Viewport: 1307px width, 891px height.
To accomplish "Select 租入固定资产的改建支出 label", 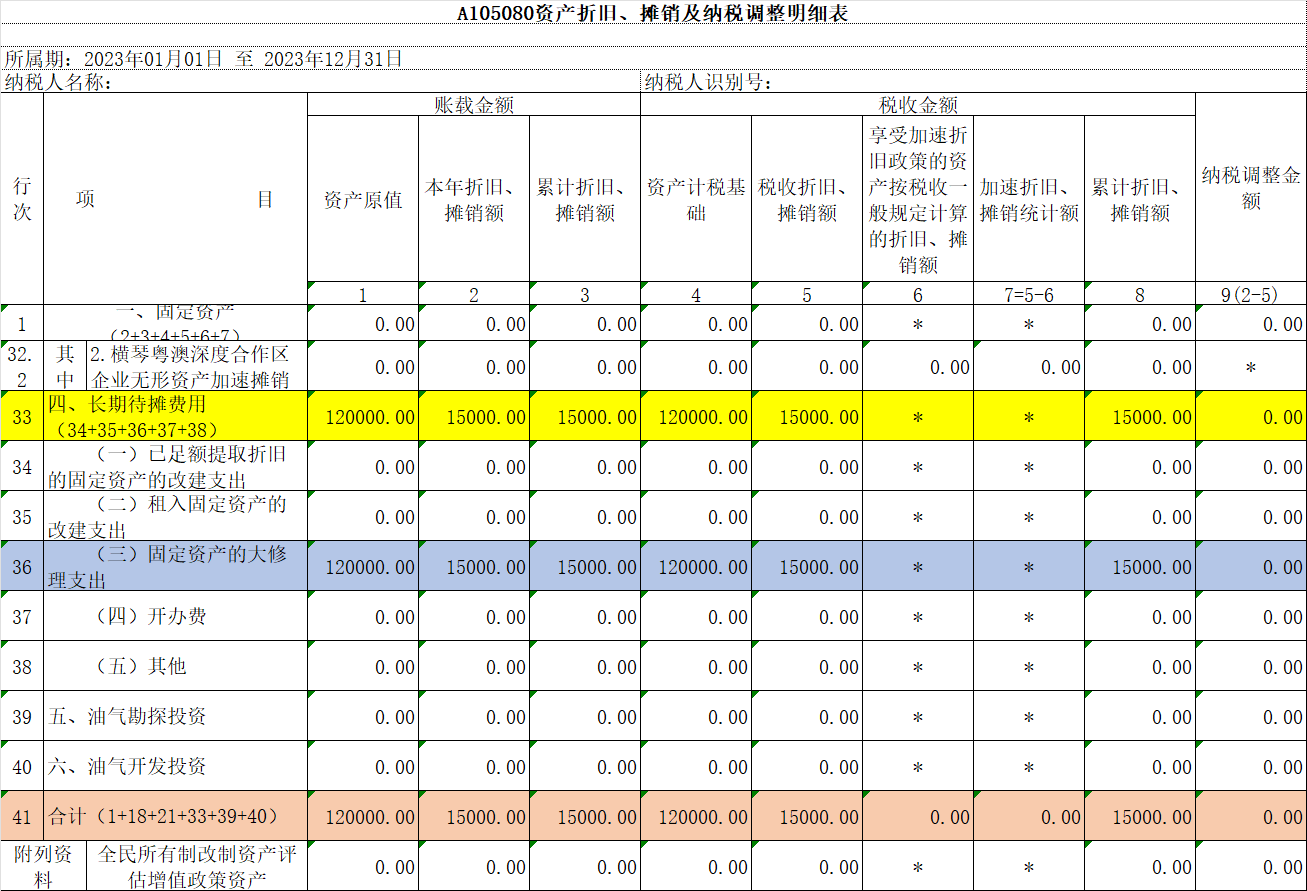I will coord(175,516).
